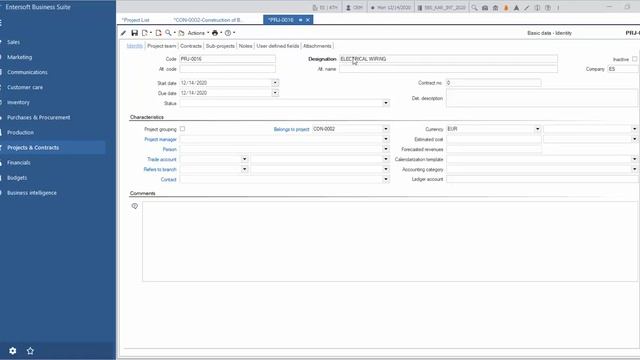
Task: Open the first Trade account code dropdown
Action: [x=244, y=159]
